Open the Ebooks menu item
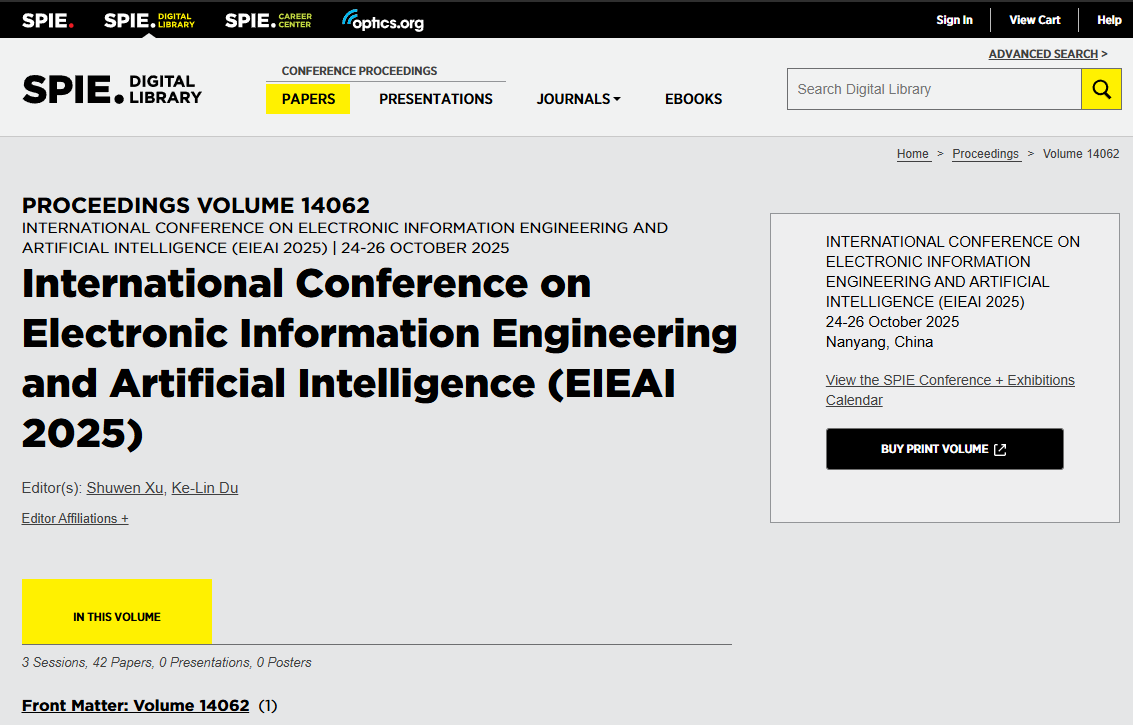The width and height of the screenshot is (1133, 725). [x=693, y=99]
